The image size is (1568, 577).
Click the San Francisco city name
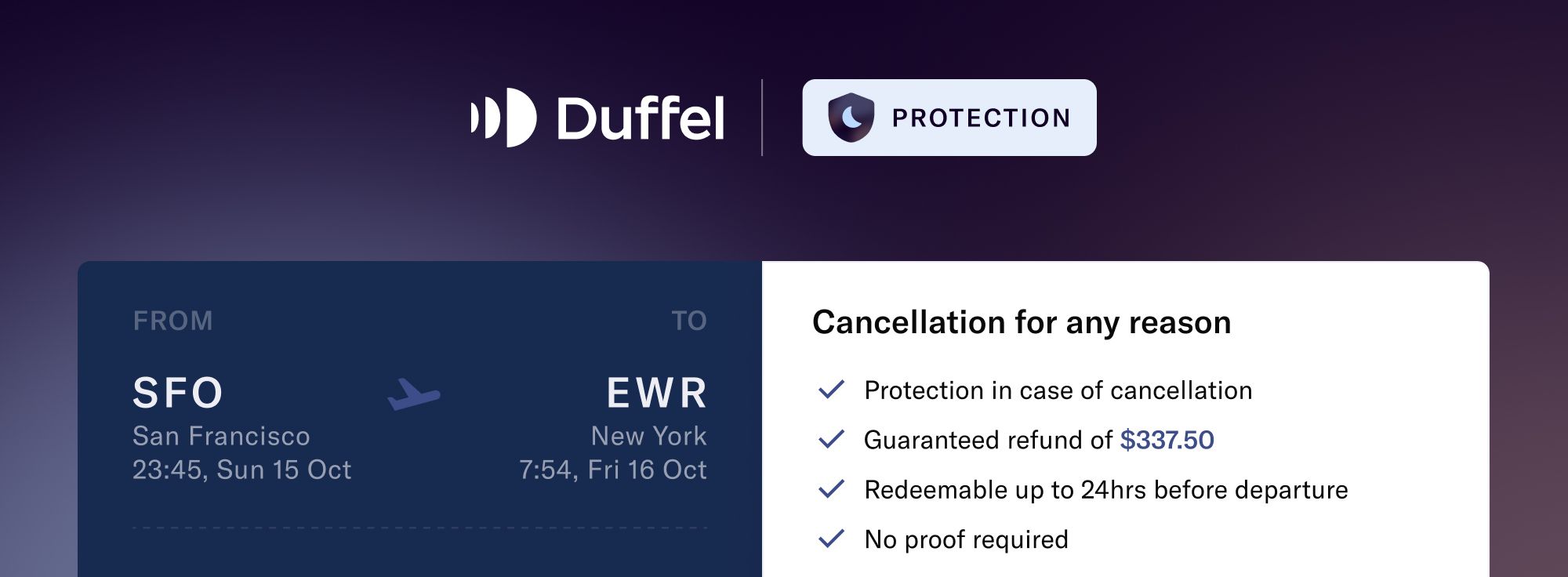point(221,436)
